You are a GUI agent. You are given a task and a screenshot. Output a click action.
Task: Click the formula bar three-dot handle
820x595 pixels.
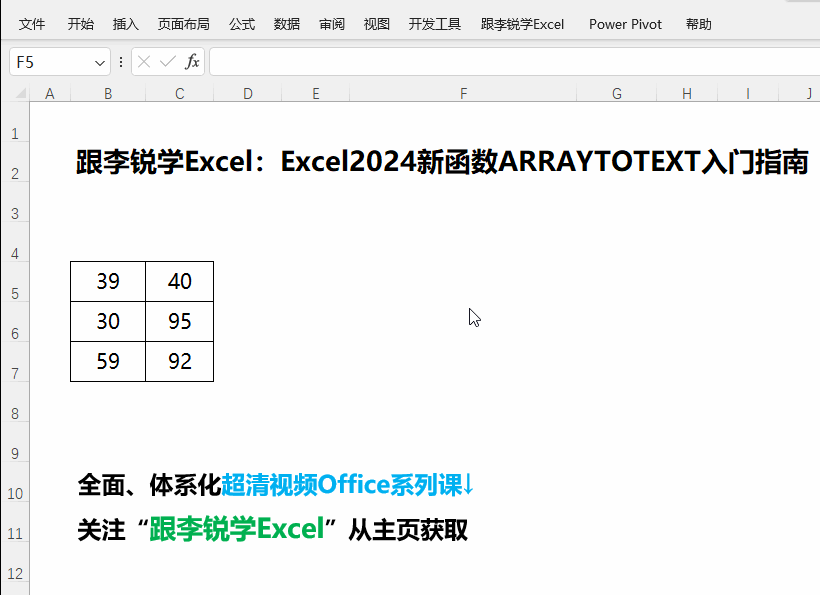pos(121,62)
